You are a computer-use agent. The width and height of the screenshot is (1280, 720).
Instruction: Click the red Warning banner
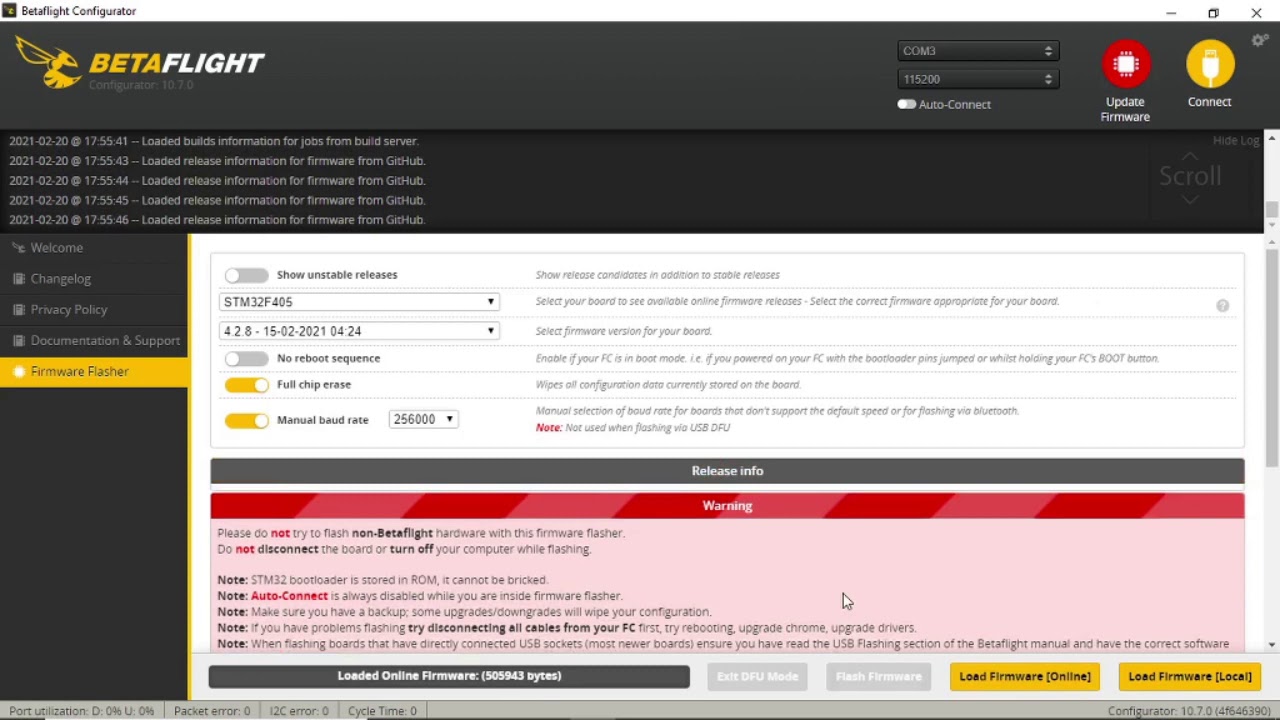click(727, 506)
